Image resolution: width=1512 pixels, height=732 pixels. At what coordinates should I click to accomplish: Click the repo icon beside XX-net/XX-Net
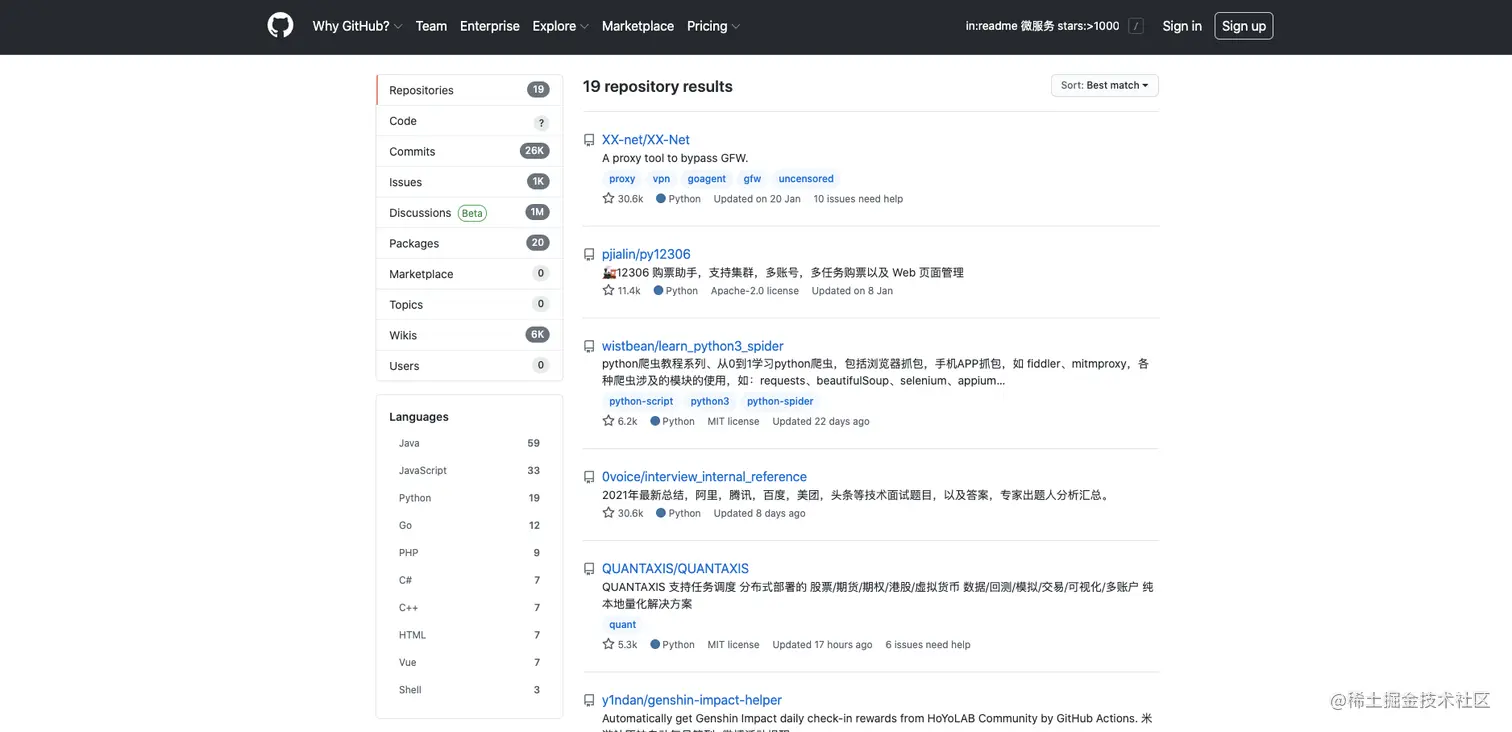[x=589, y=140]
